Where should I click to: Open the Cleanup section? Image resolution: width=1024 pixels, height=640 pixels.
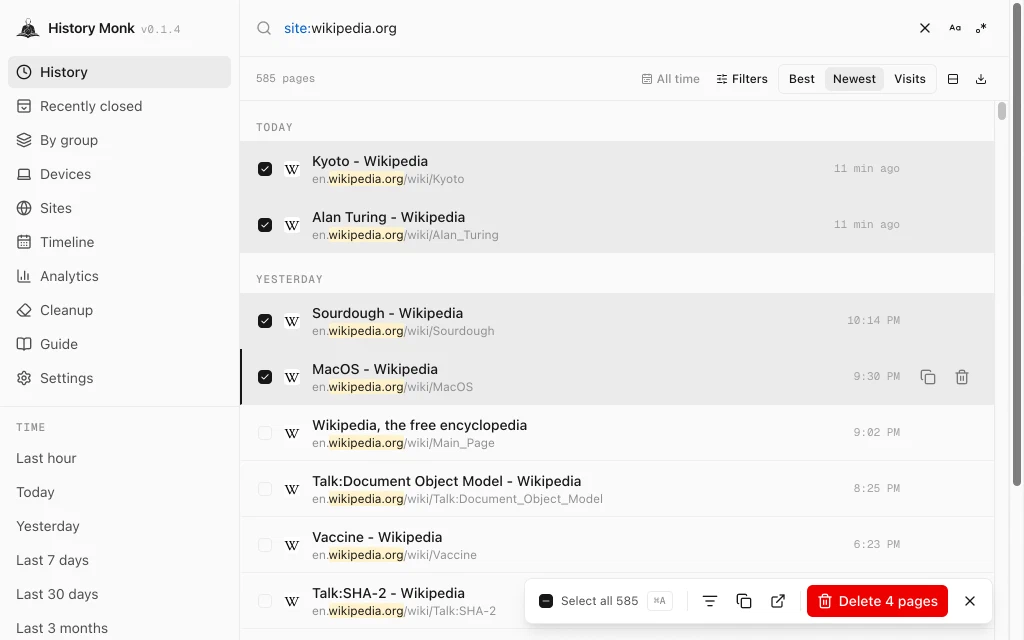click(120, 310)
